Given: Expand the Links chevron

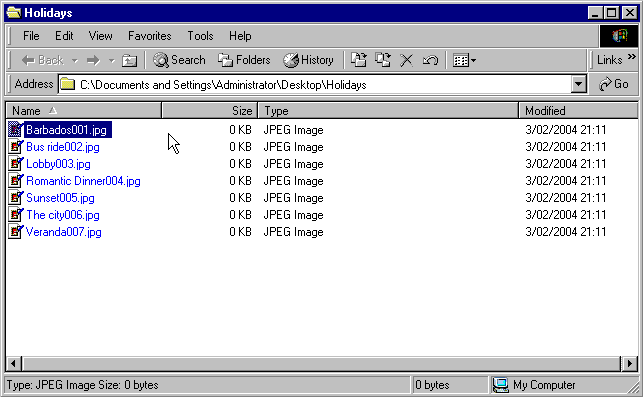Looking at the screenshot, I should 632,57.
